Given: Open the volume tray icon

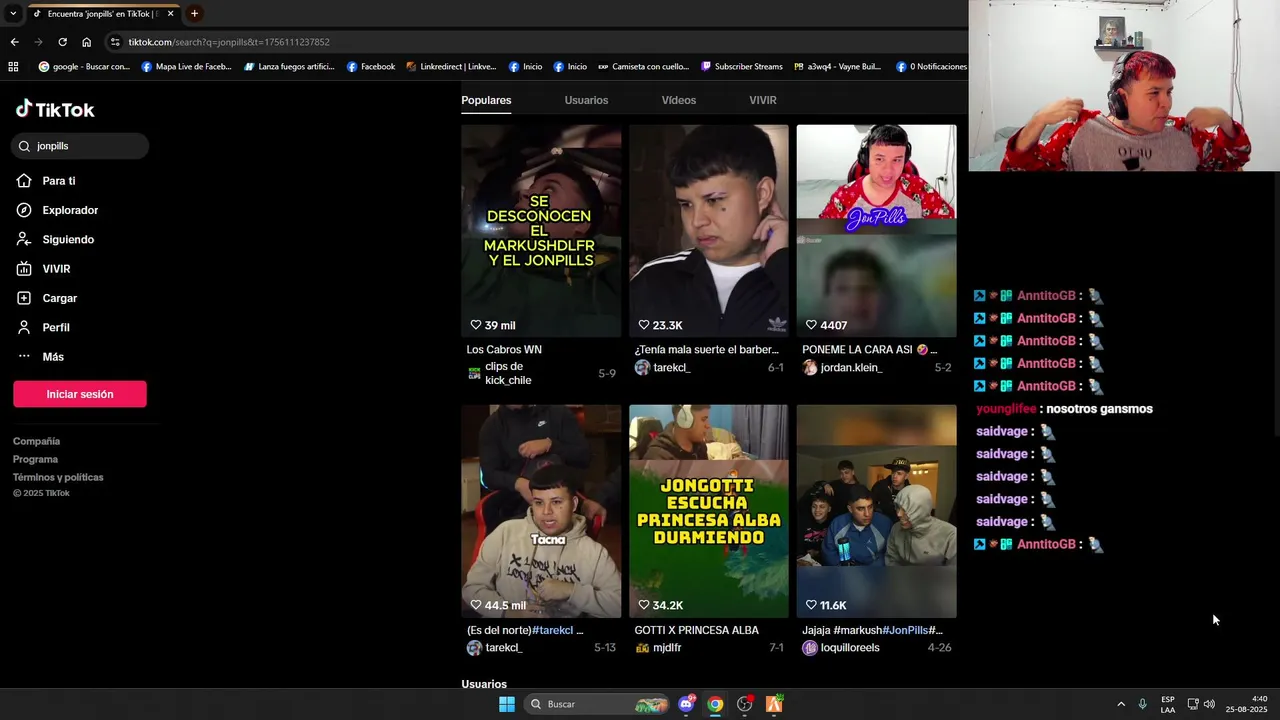Looking at the screenshot, I should (1209, 704).
